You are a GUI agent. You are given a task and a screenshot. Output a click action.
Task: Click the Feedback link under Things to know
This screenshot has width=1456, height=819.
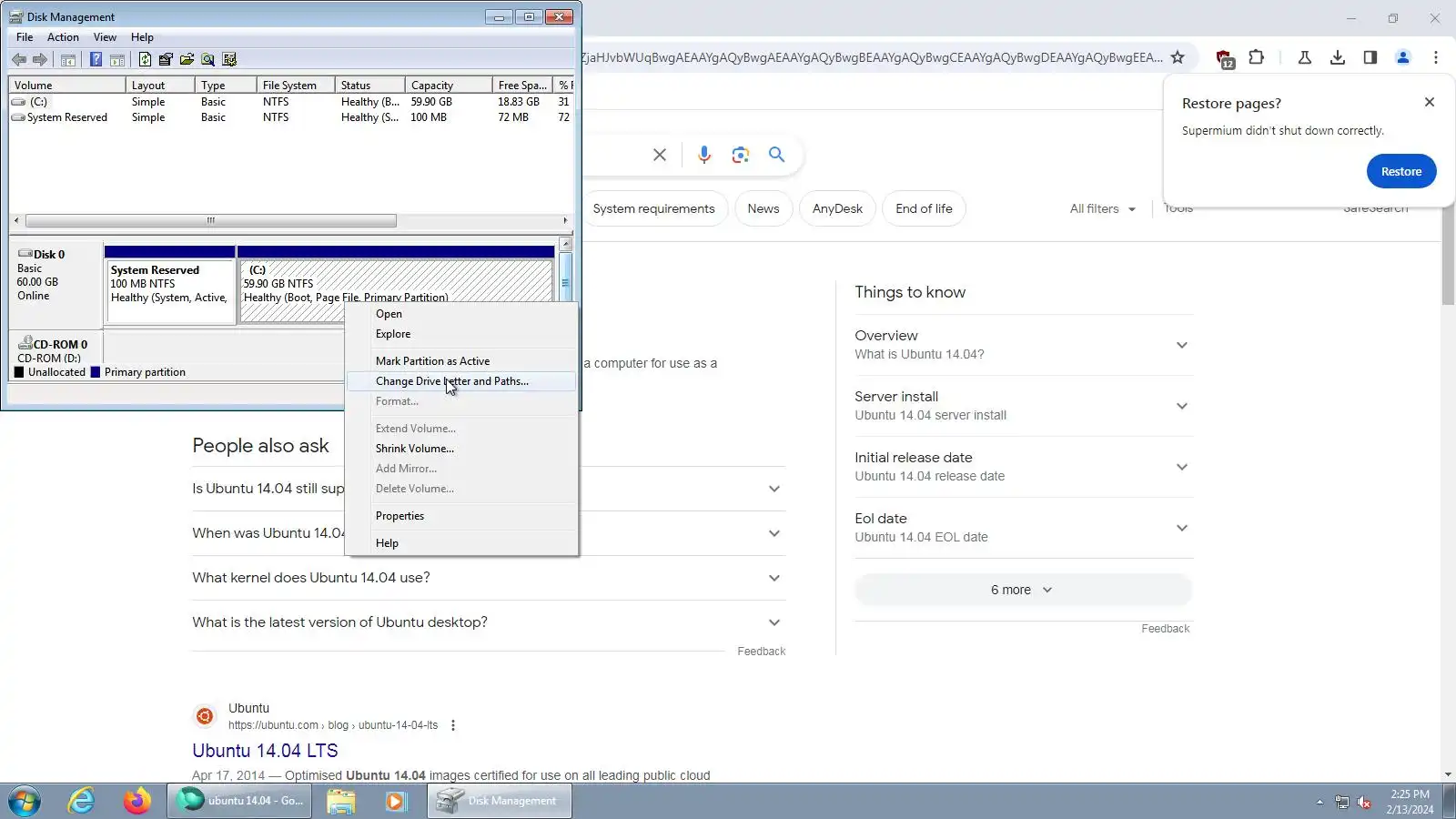tap(1166, 629)
